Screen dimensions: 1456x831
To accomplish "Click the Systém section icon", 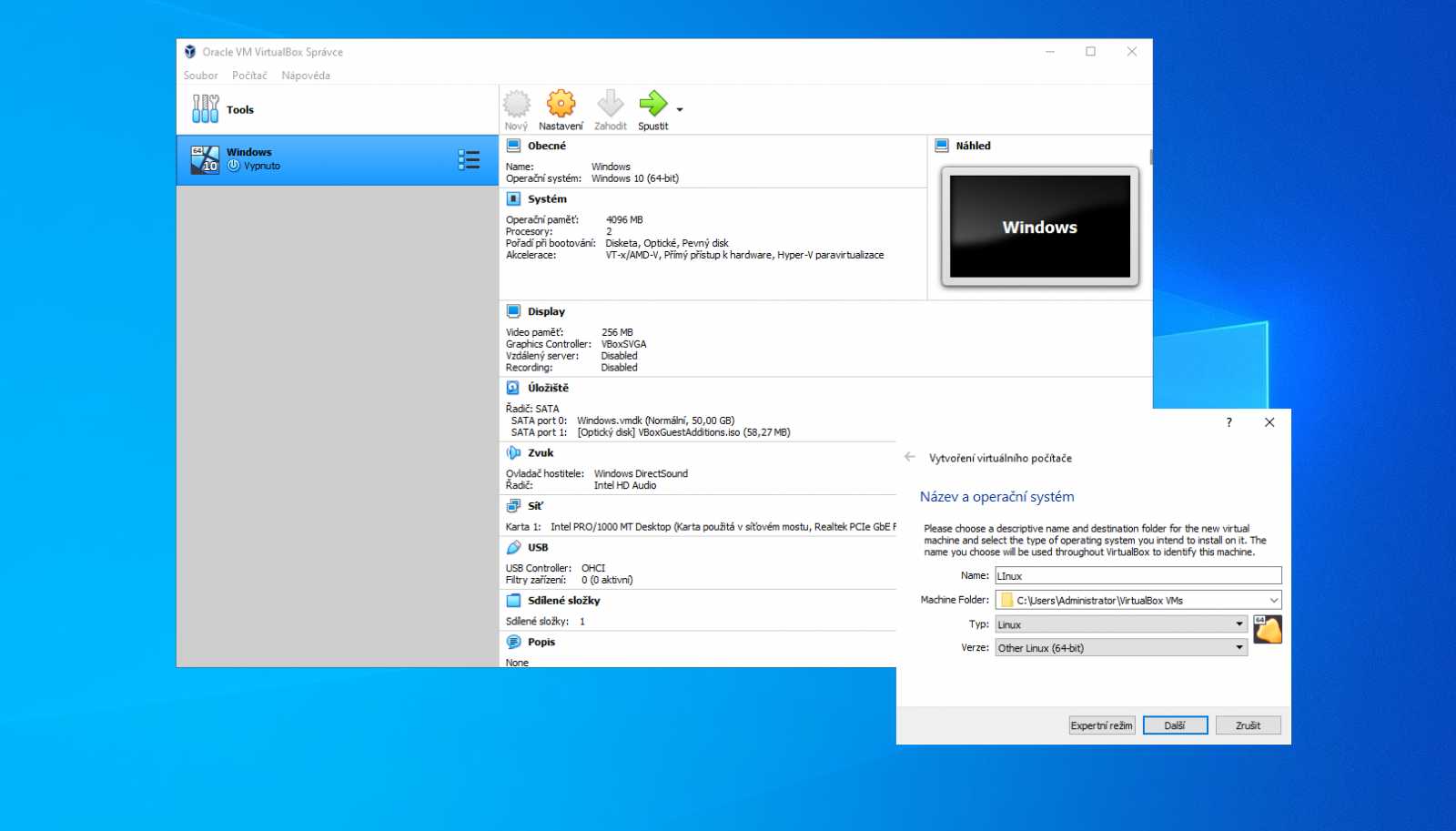I will click(513, 198).
